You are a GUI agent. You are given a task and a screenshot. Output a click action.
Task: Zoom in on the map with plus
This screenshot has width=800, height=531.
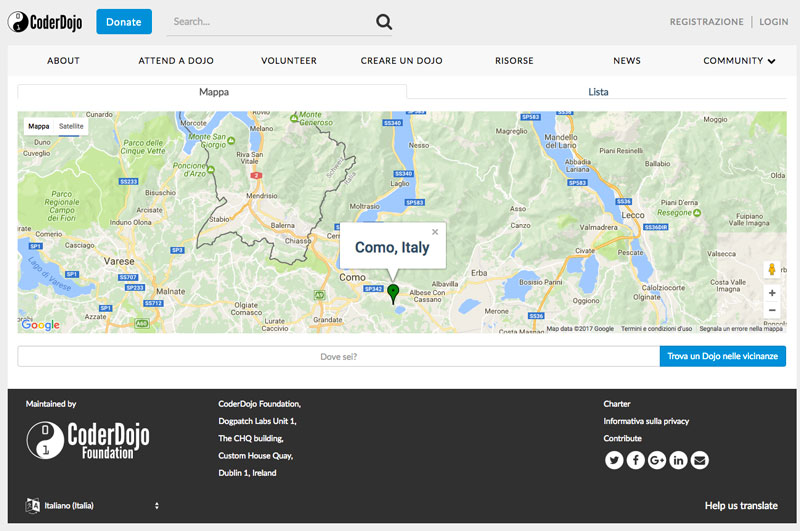772,293
